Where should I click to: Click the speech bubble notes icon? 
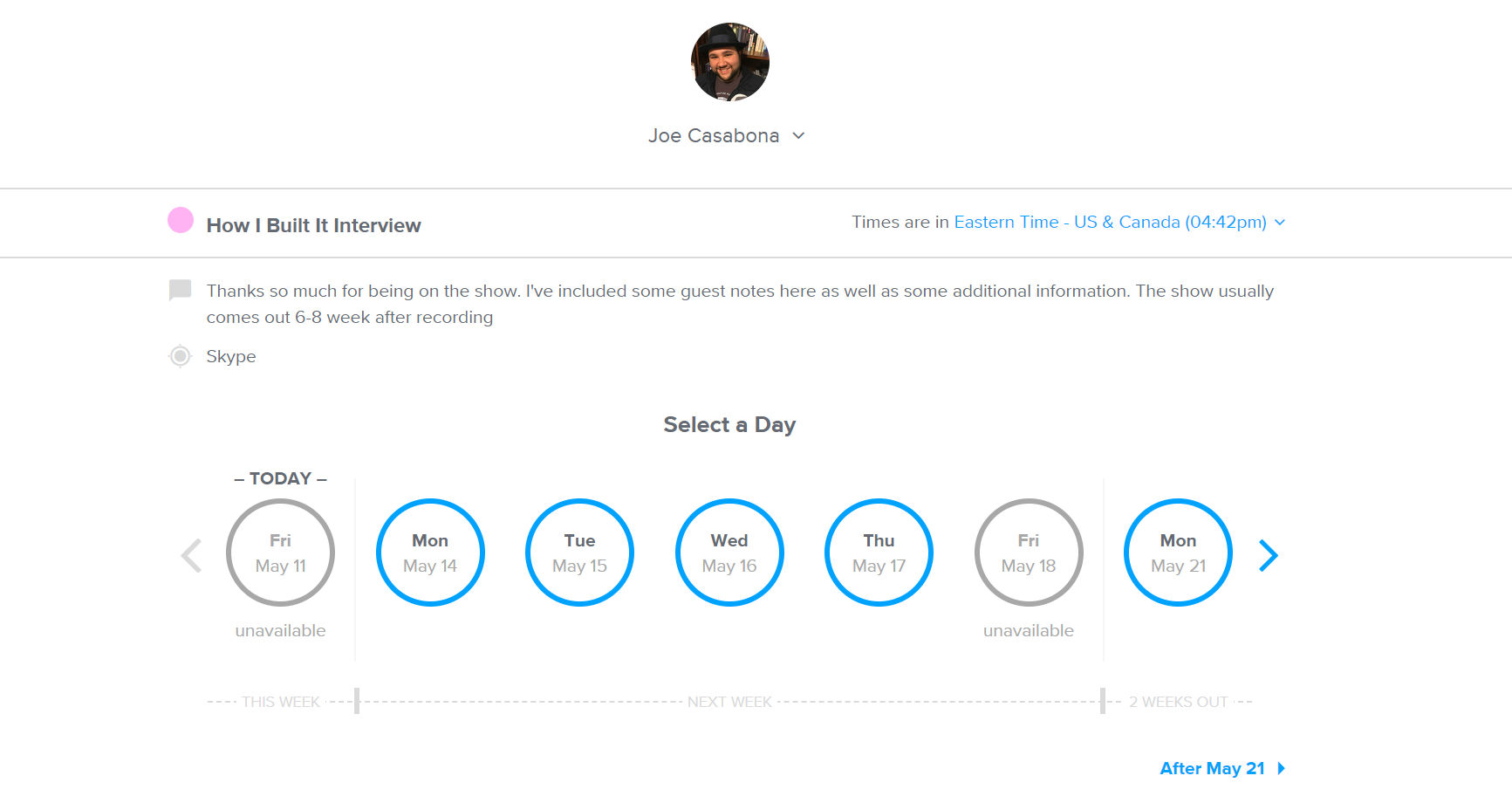[180, 290]
